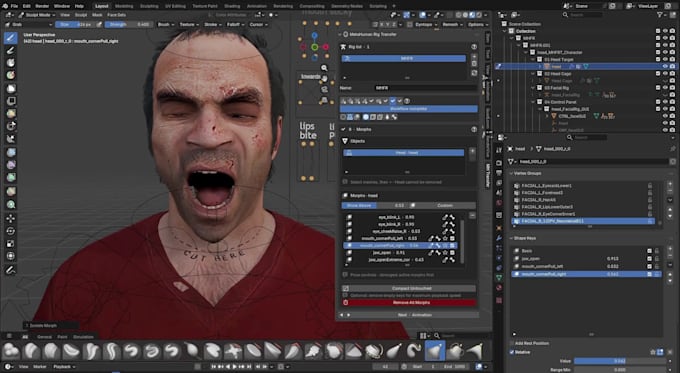Toggle the checkbox for 02 Head Cage
This screenshot has height=373, width=680.
coord(658,74)
